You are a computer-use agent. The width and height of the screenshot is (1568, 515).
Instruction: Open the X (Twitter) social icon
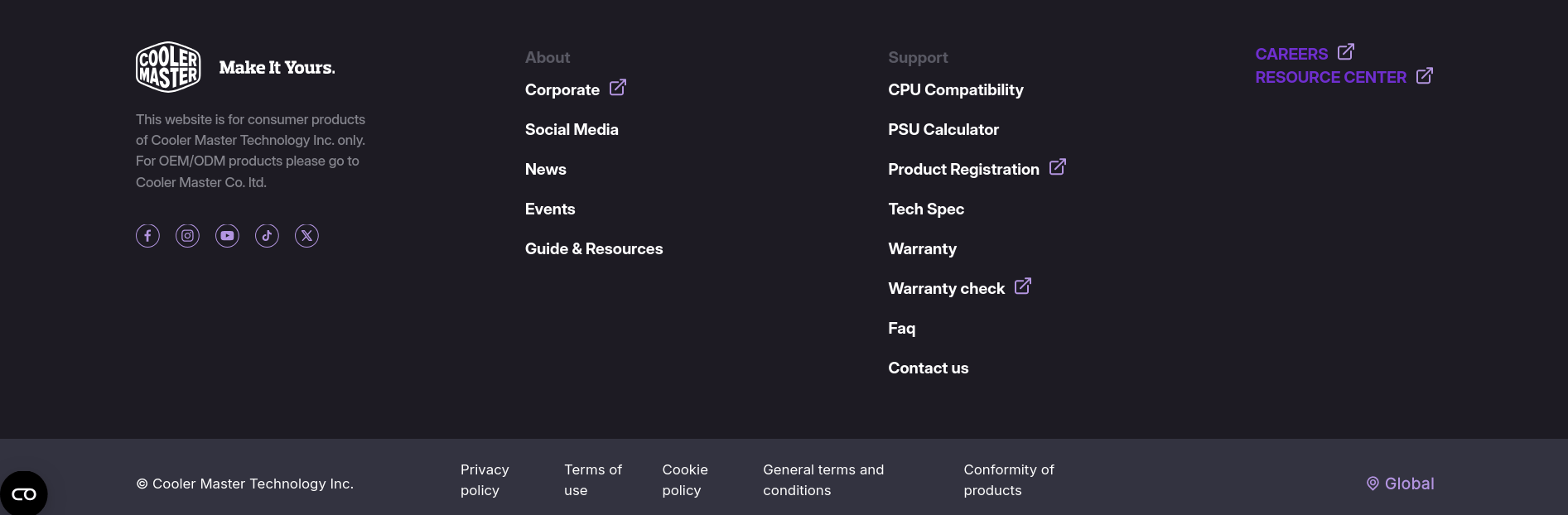coord(306,236)
